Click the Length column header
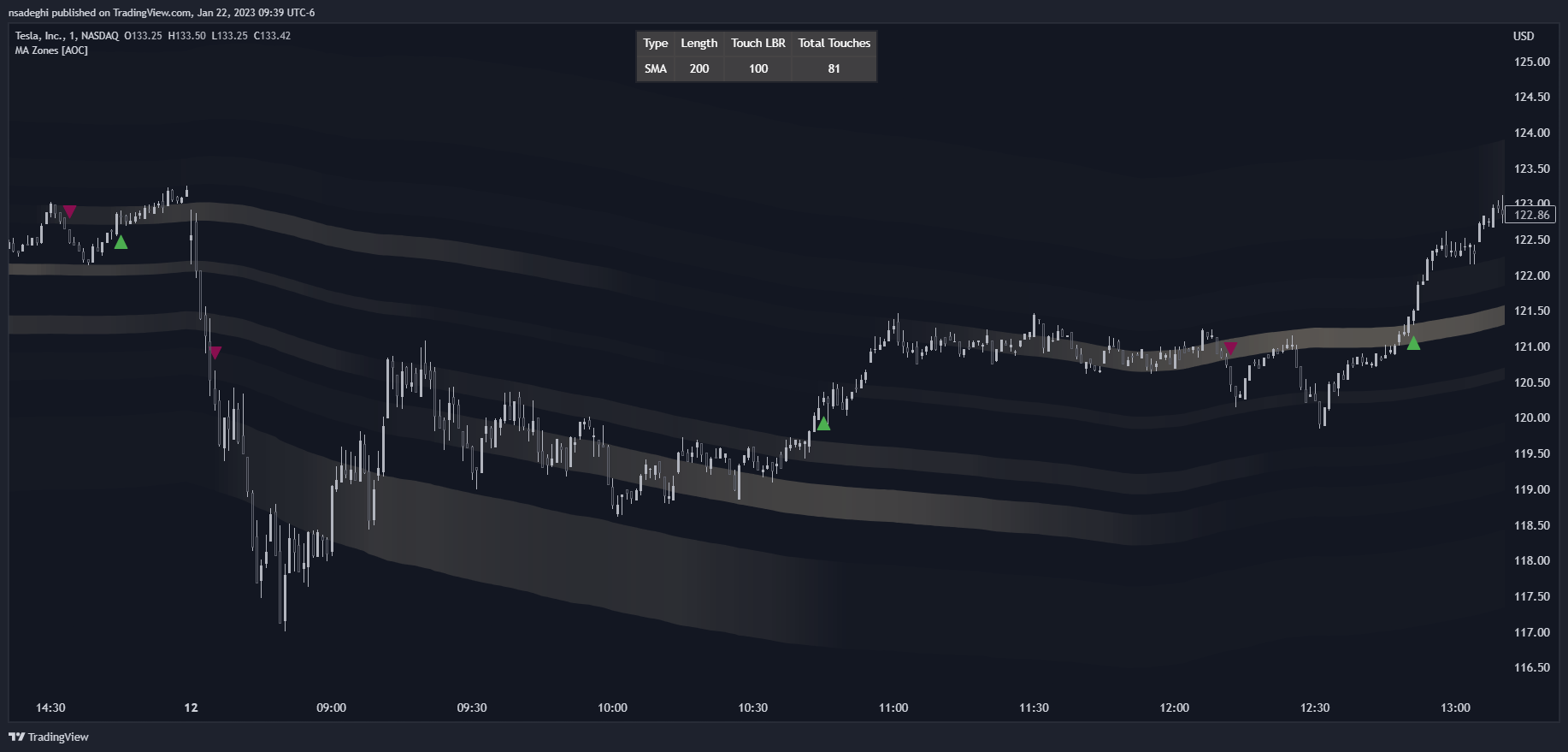 coord(699,43)
